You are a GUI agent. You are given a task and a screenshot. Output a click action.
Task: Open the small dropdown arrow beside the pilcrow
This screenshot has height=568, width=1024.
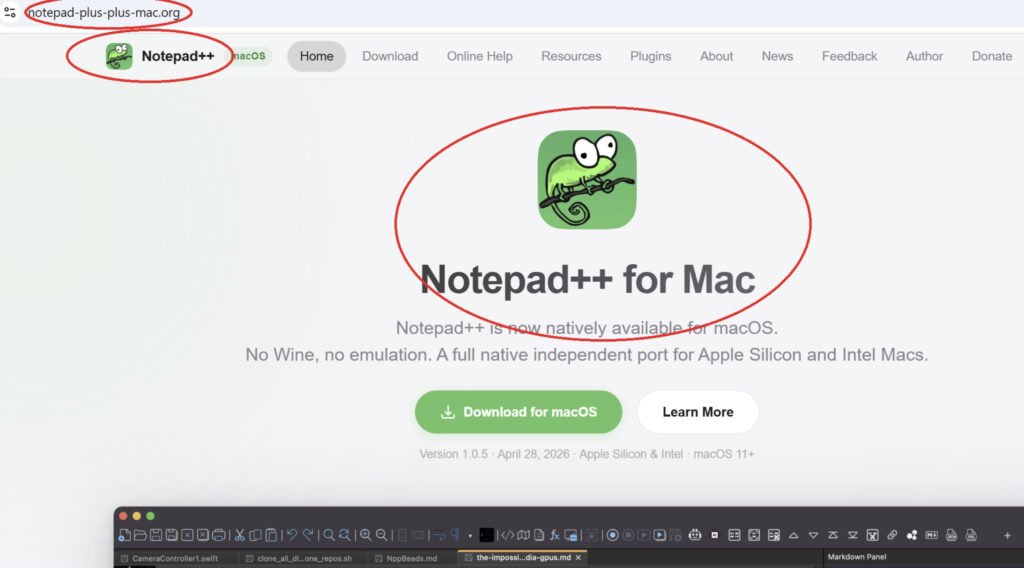[470, 536]
